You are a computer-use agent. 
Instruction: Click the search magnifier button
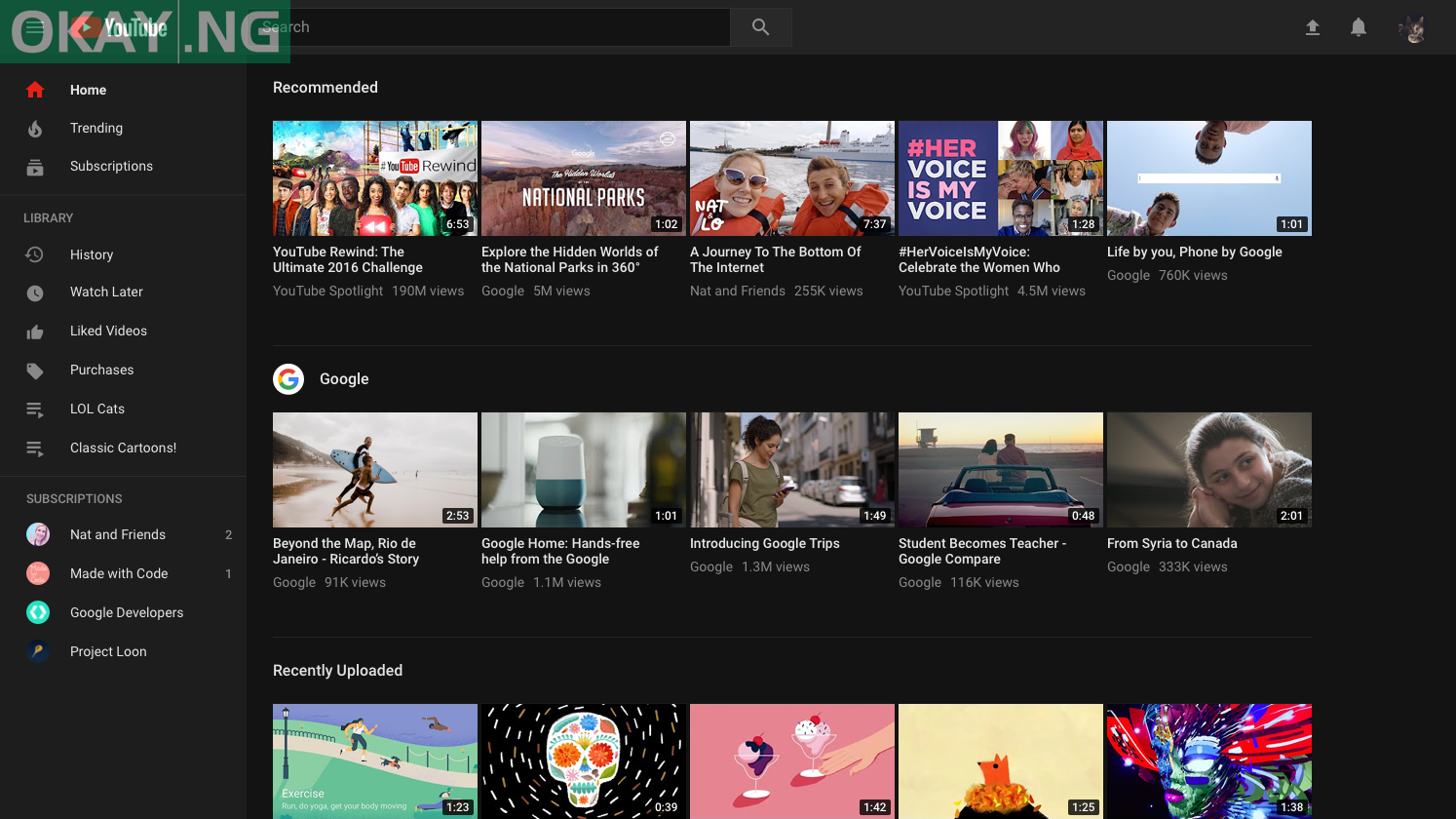[760, 27]
